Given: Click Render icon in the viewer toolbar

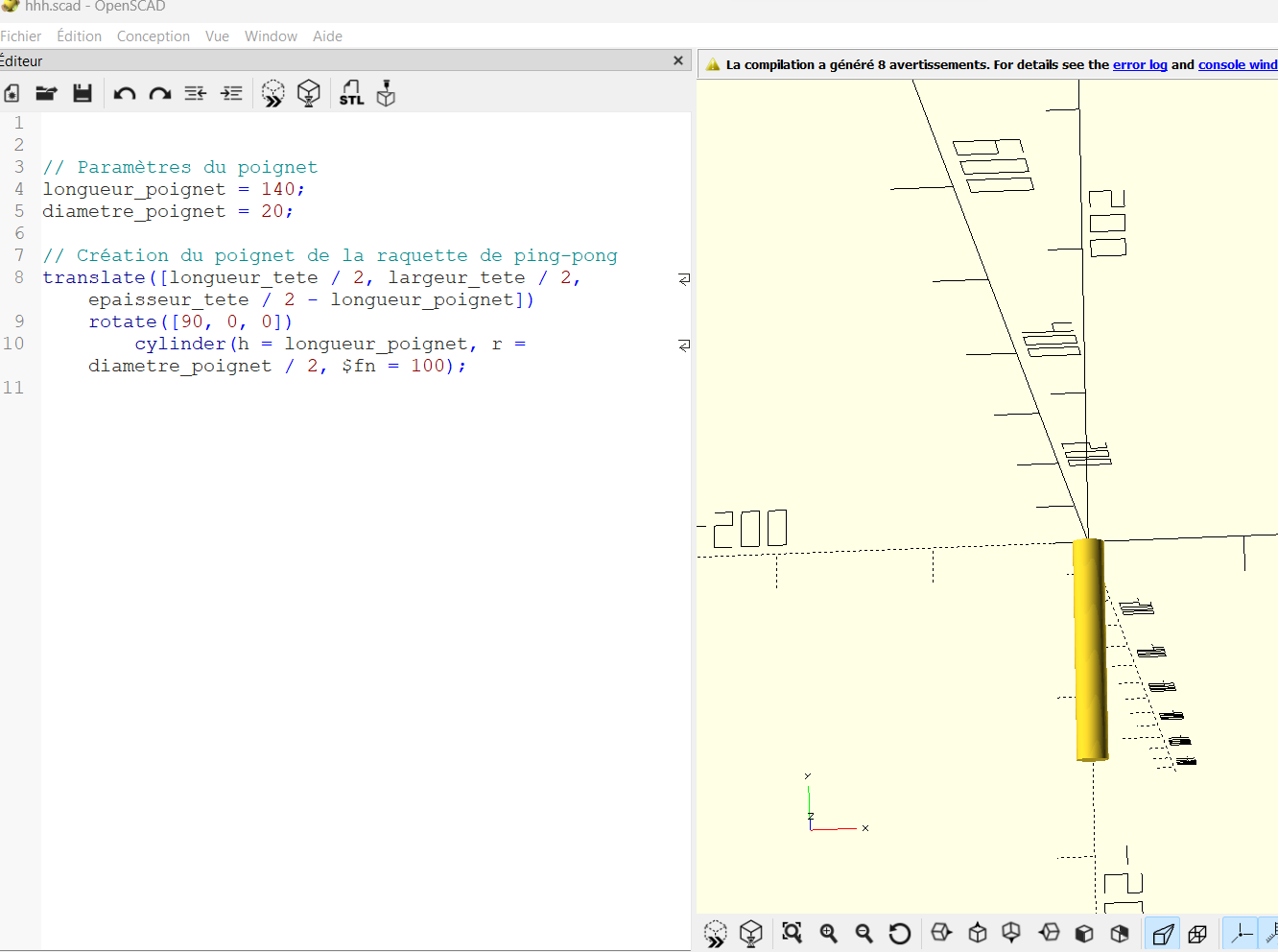Looking at the screenshot, I should pos(751,934).
